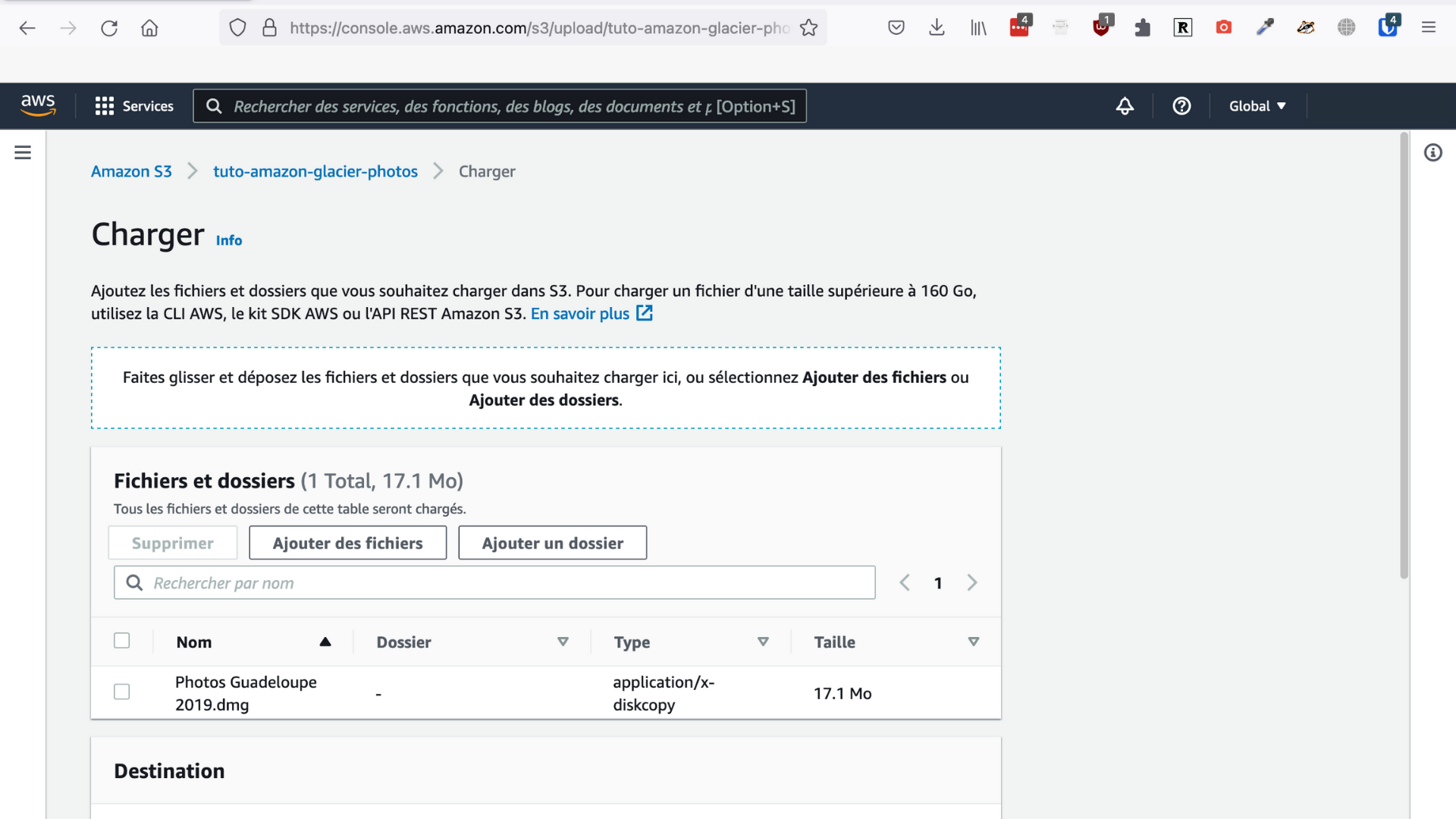Open the AWS help icon
1456x819 pixels.
(x=1181, y=105)
